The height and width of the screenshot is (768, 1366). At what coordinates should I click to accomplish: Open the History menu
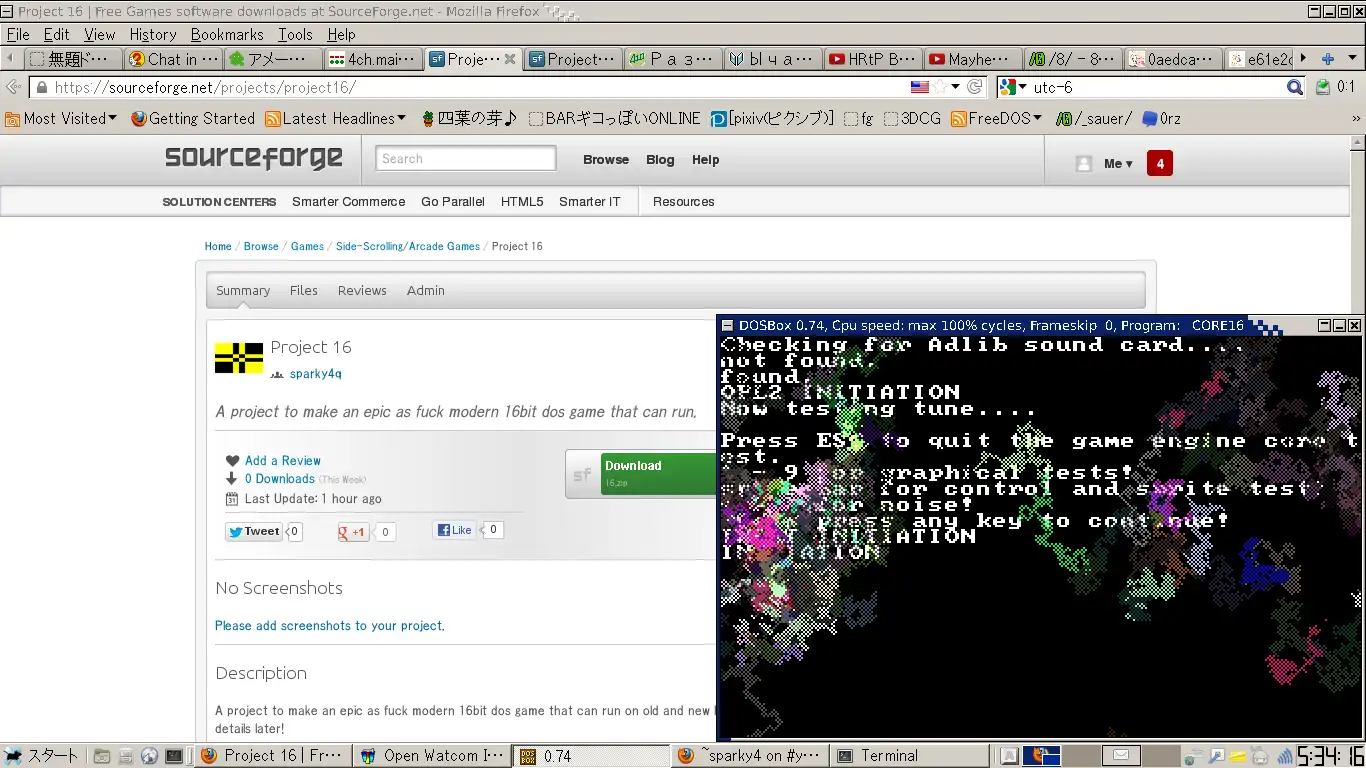tap(153, 34)
